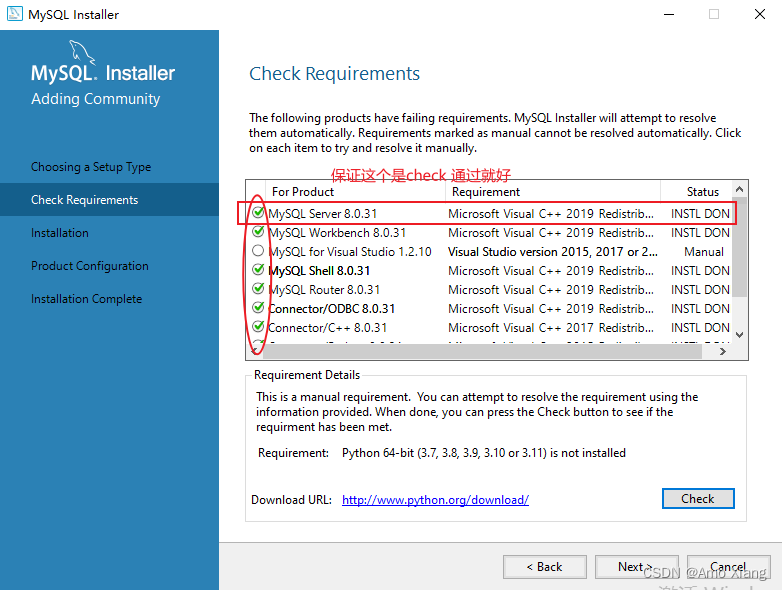
Task: Click Visual C++ 2017 requirement for Connector/C++
Action: coord(551,327)
